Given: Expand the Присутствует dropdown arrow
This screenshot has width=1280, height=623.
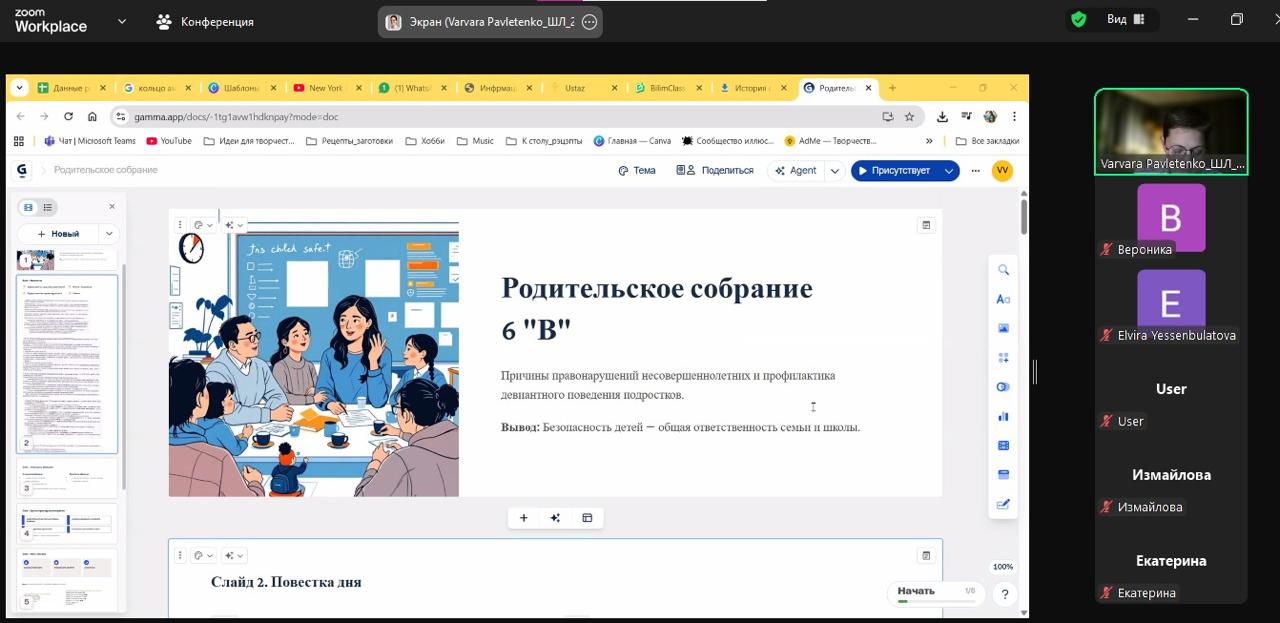Looking at the screenshot, I should point(948,171).
